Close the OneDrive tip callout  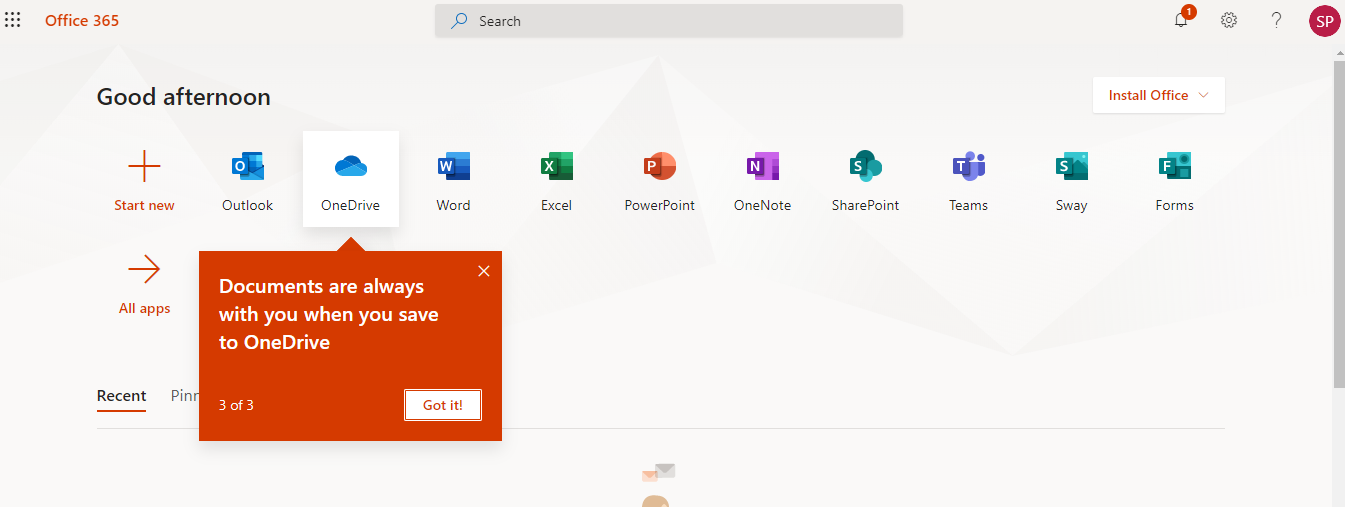tap(484, 271)
